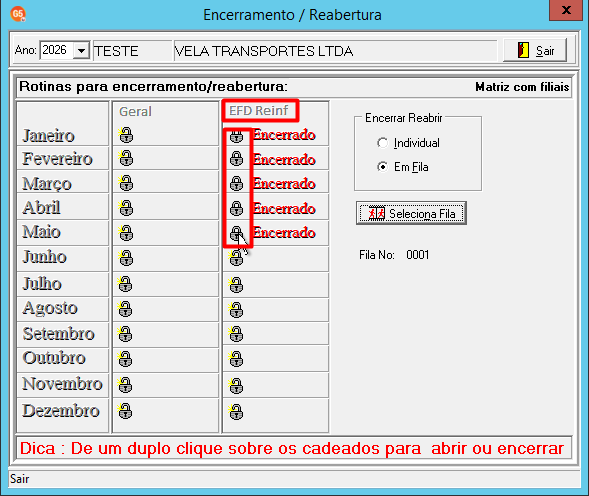The width and height of the screenshot is (589, 496).
Task: Click the Junho month label
Action: click(44, 257)
